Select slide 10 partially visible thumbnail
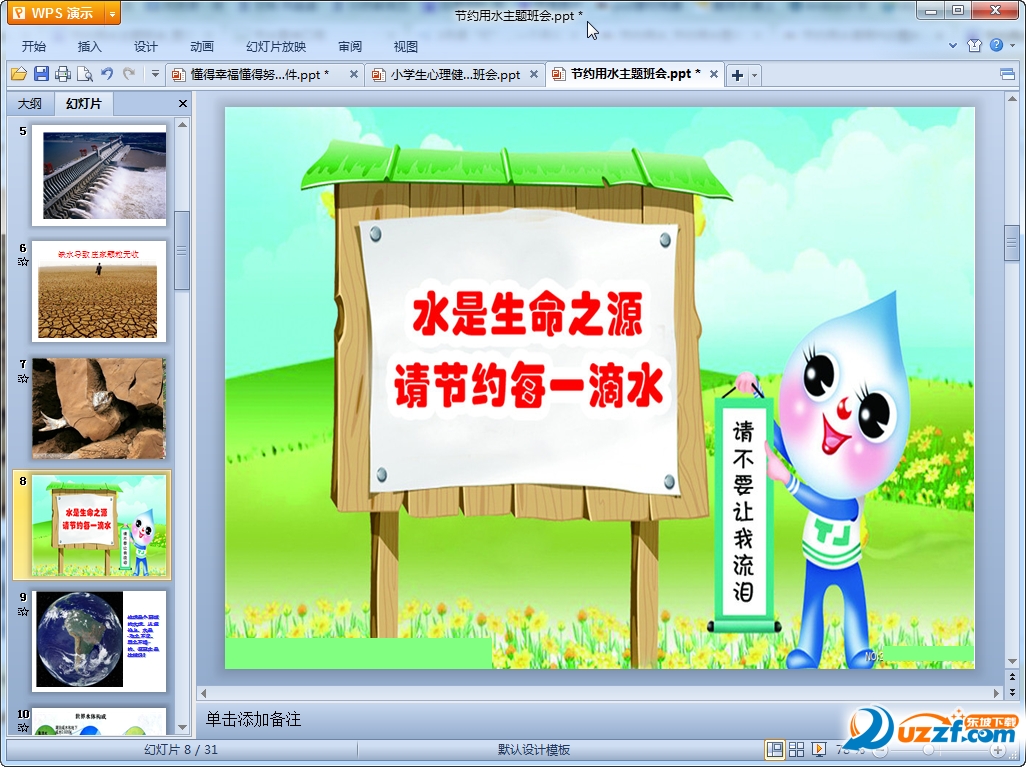Screen dimensions: 1026x767 point(99,721)
